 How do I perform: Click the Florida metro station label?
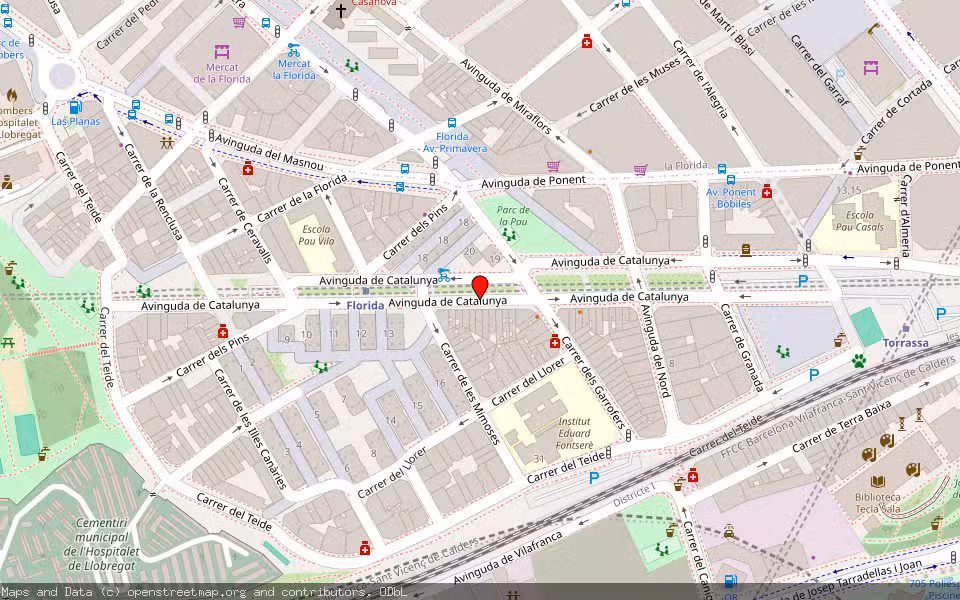(365, 306)
